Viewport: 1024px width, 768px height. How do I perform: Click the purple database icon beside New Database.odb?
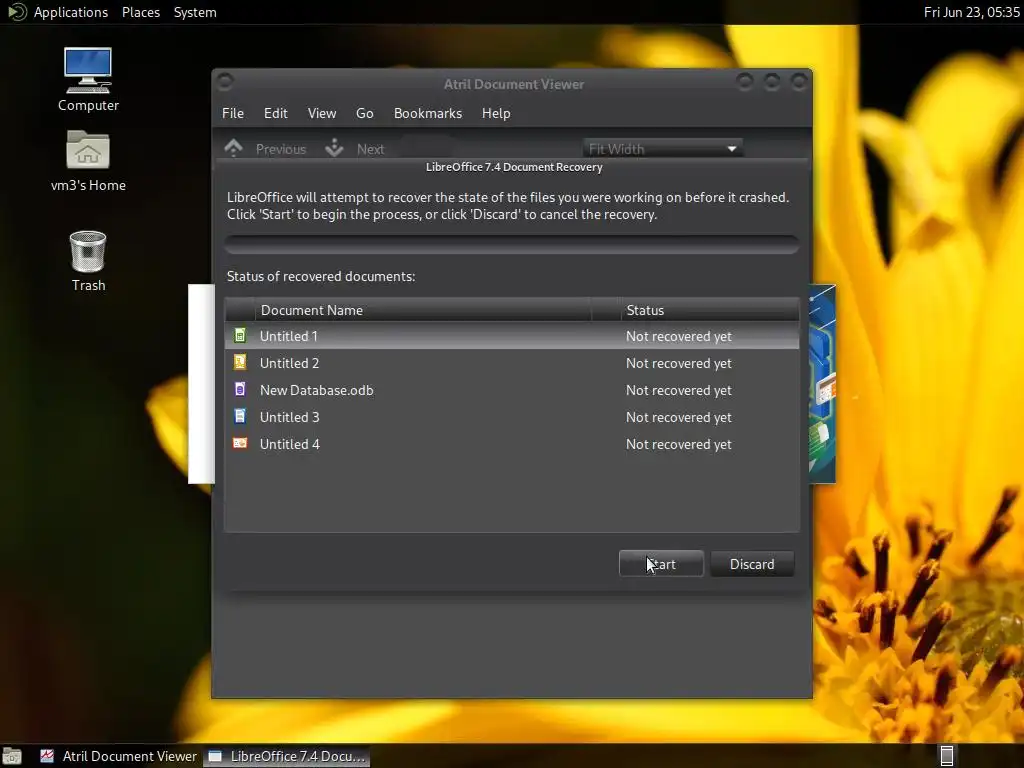[240, 389]
